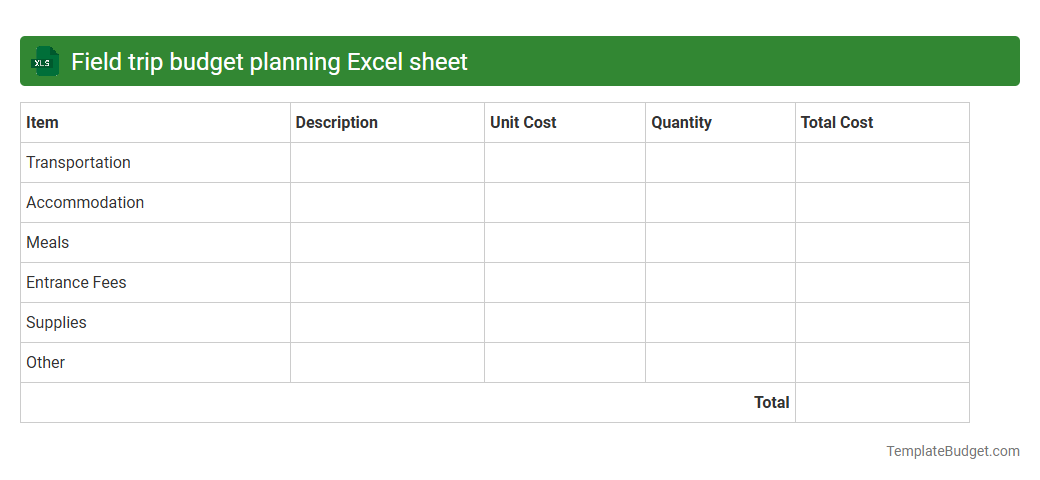This screenshot has height=480, width=1040.
Task: Click the Total Cost cell for Meals
Action: point(882,243)
